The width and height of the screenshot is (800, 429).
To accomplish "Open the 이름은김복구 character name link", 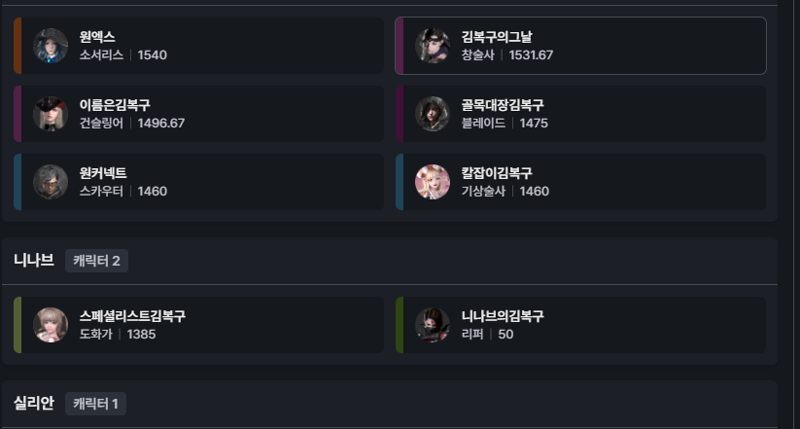I will pyautogui.click(x=115, y=105).
